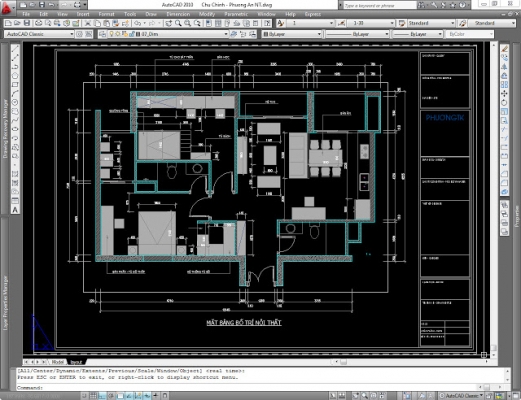Toggle Grid Display in the status bar

(94, 396)
